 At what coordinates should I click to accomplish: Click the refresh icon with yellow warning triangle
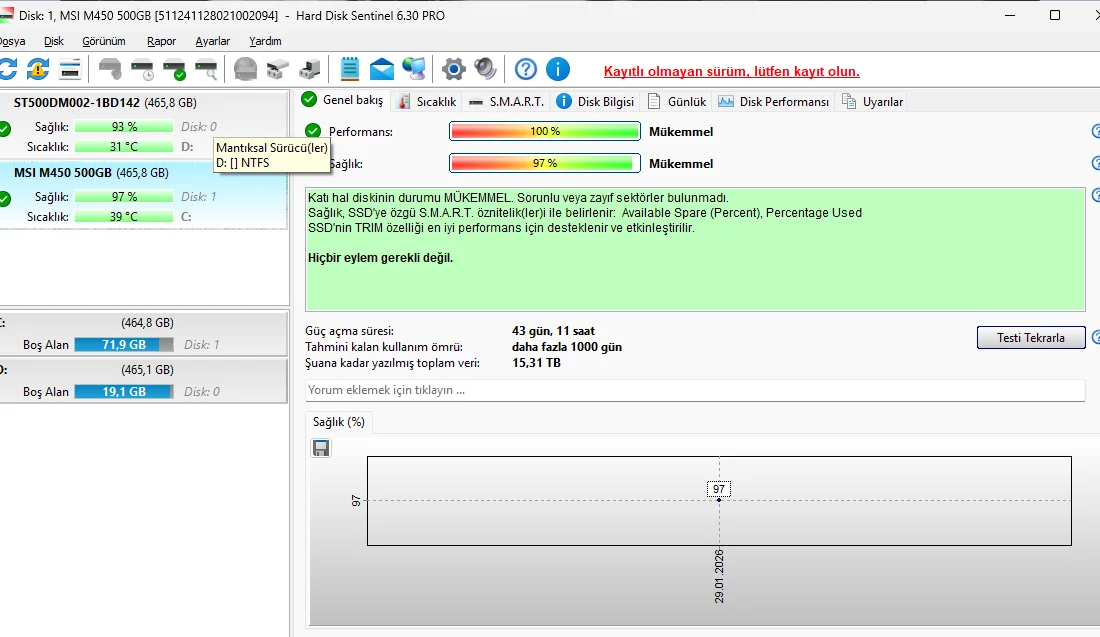tap(38, 69)
